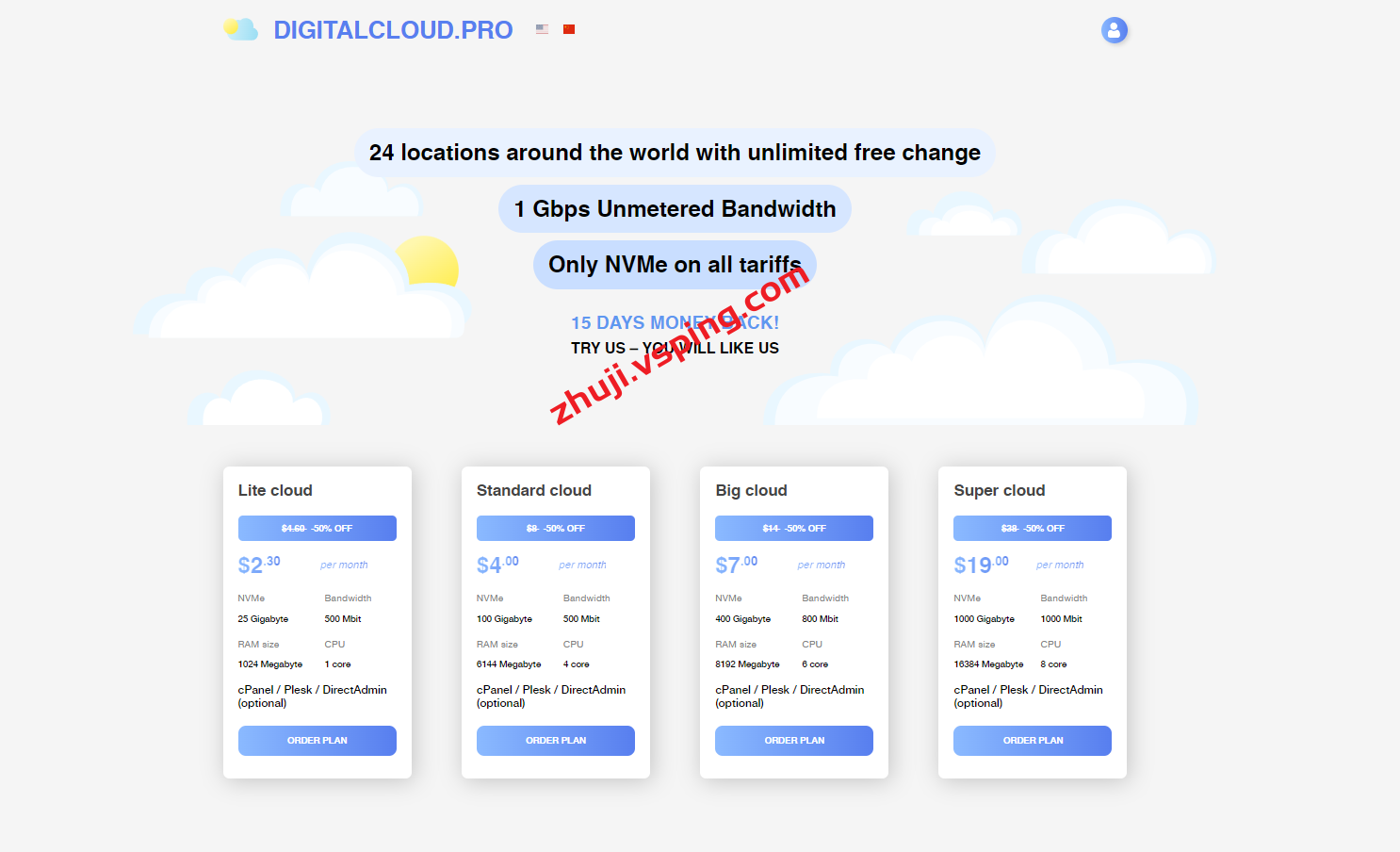Click the $4.00 Standard cloud price
The height and width of the screenshot is (852, 1400).
pyautogui.click(x=497, y=565)
